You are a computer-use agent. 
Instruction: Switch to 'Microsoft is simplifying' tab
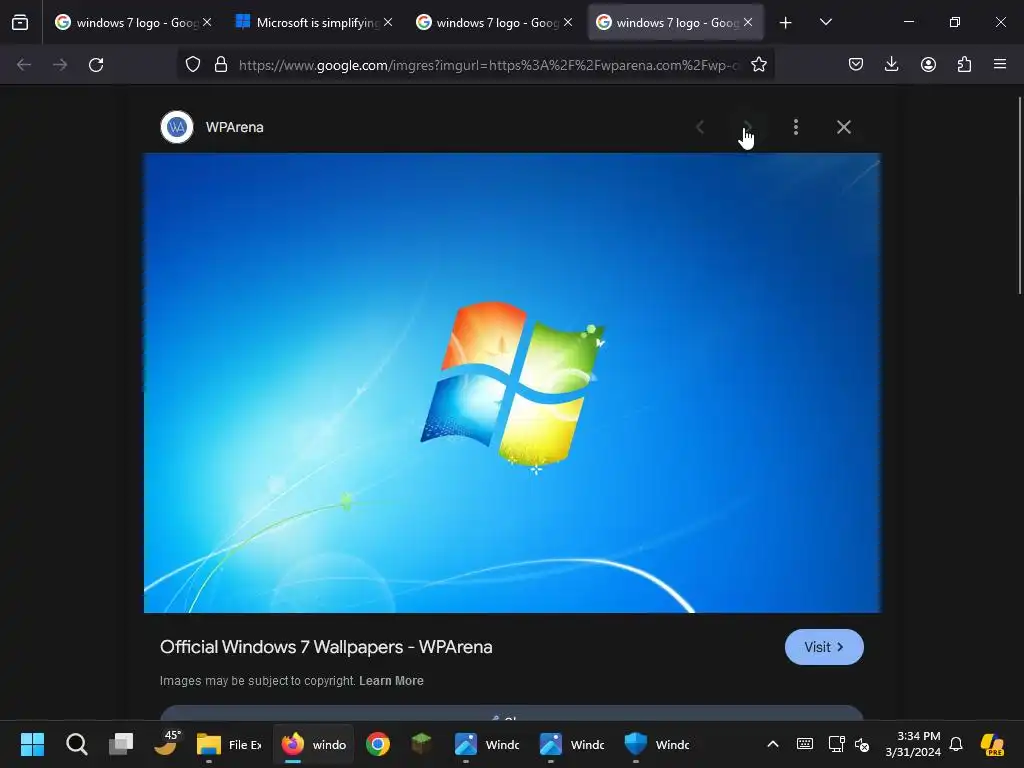[x=313, y=22]
